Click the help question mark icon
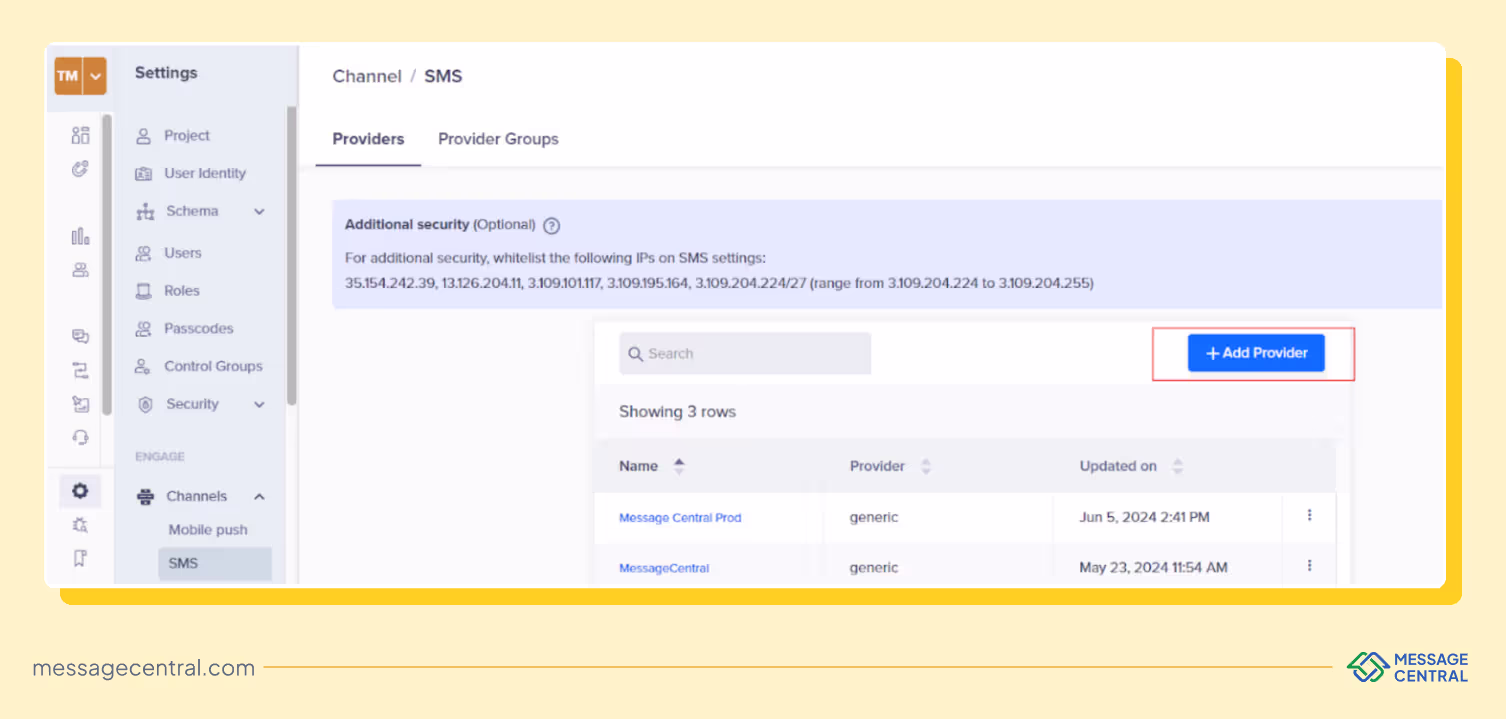The image size is (1506, 719). 551,226
